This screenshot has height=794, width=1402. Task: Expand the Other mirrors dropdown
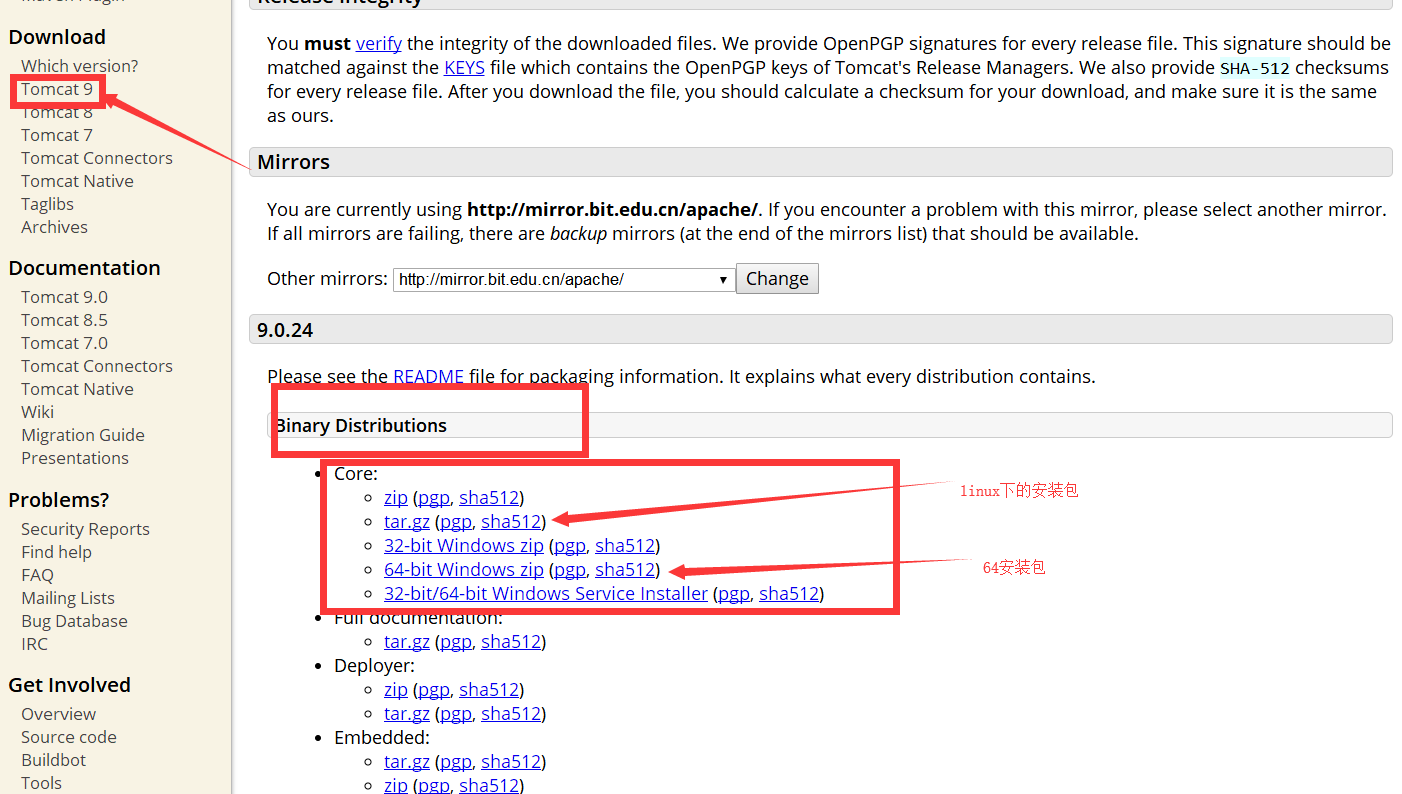pos(563,279)
